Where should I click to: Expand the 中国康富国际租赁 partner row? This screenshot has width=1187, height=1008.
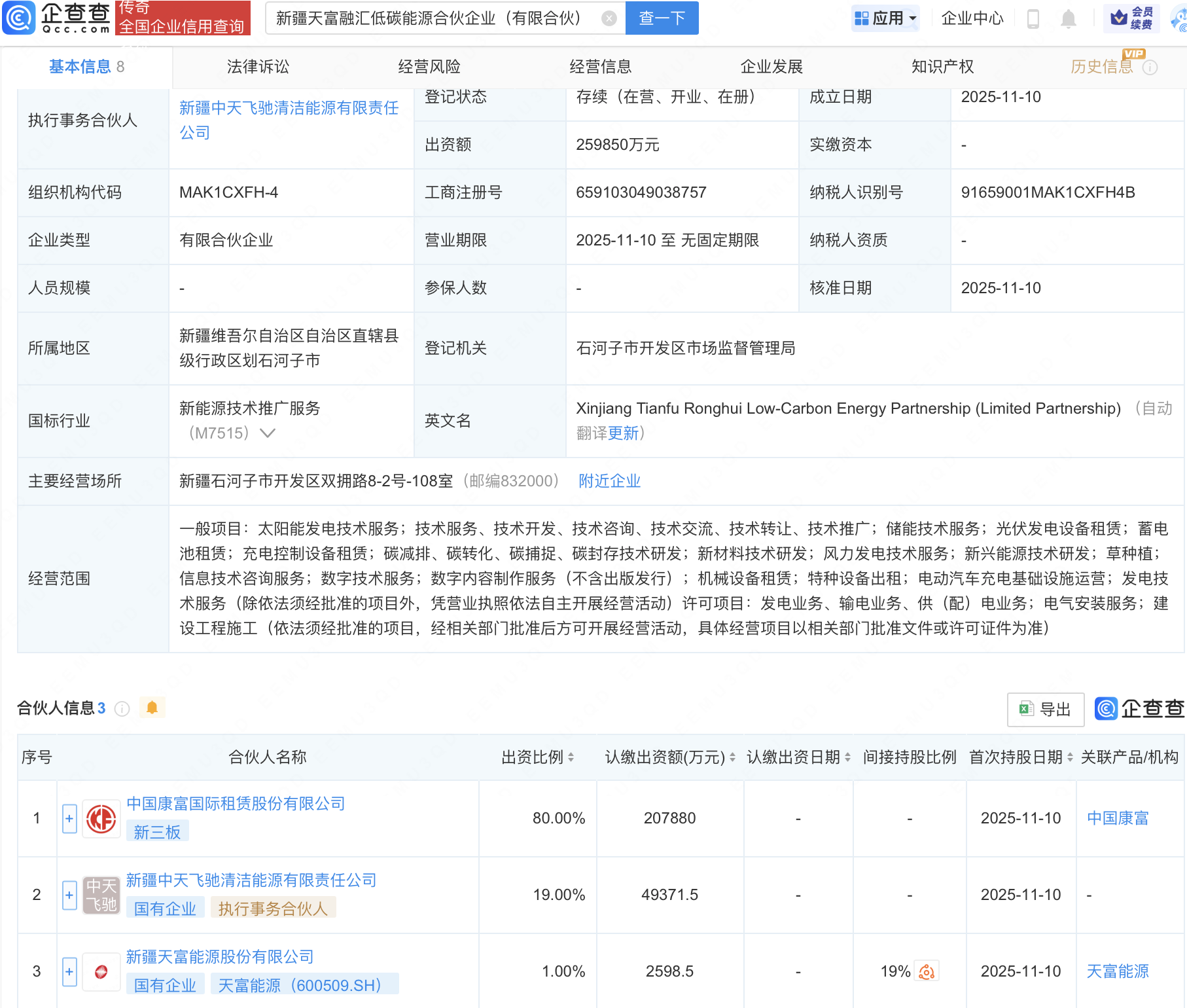point(69,818)
